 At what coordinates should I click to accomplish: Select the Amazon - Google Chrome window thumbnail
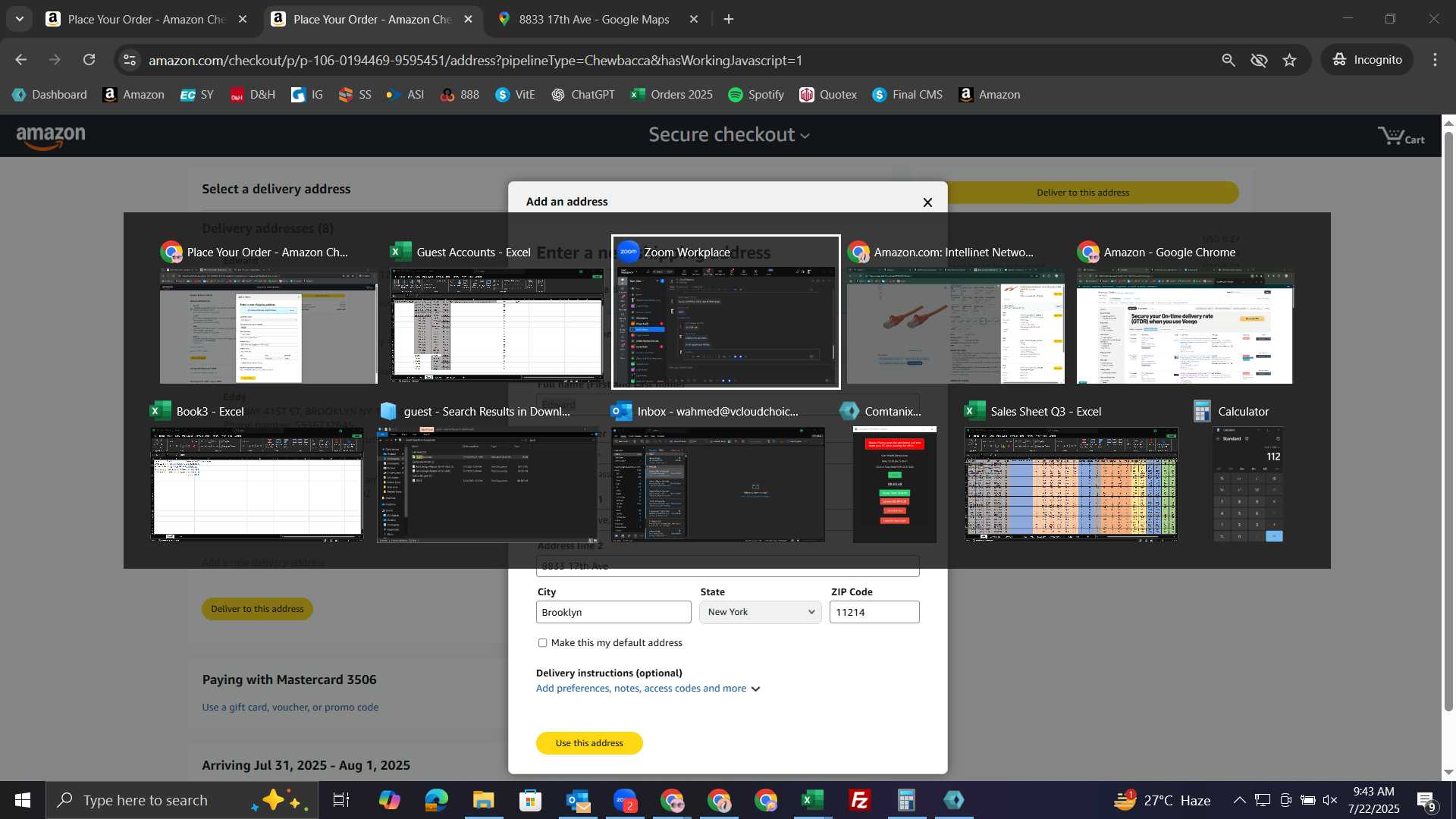point(1185,312)
